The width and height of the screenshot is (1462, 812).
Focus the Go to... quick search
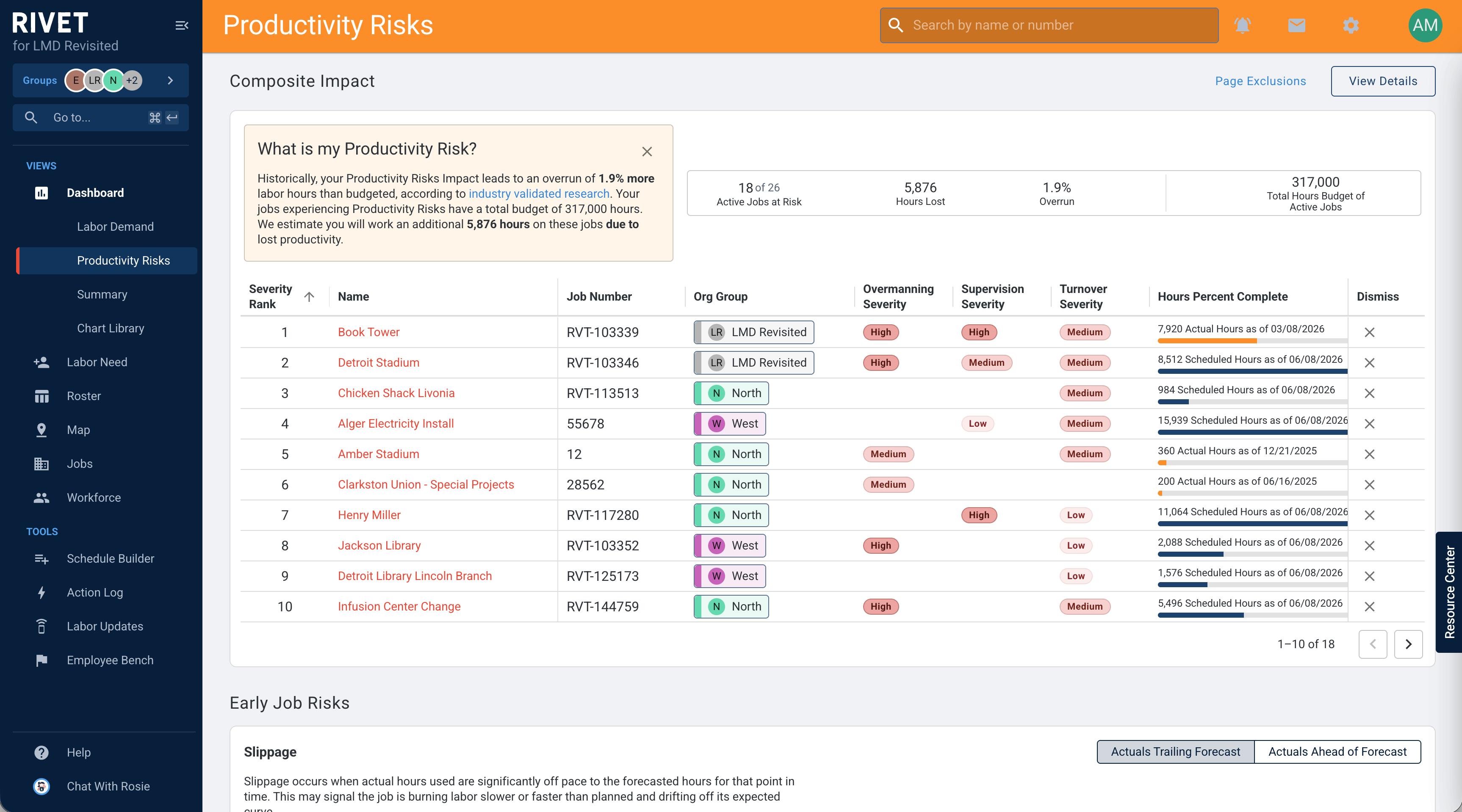click(x=100, y=117)
